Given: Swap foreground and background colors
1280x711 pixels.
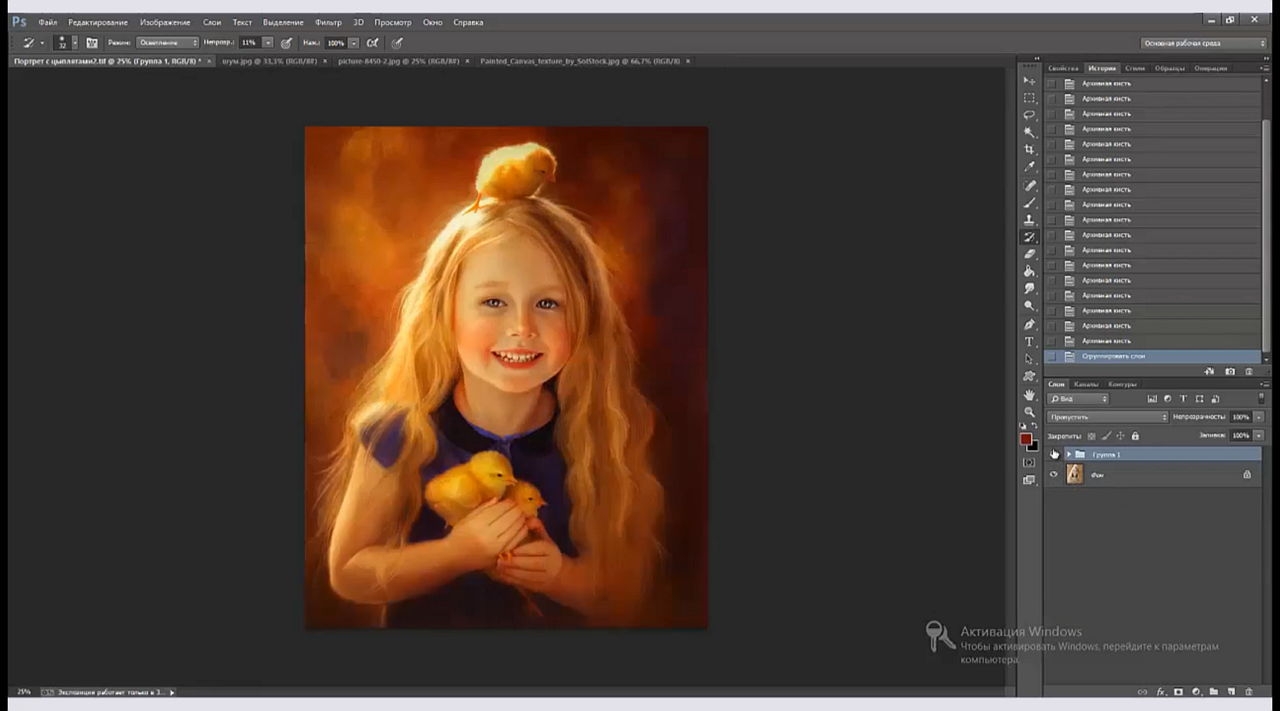Looking at the screenshot, I should (1035, 425).
